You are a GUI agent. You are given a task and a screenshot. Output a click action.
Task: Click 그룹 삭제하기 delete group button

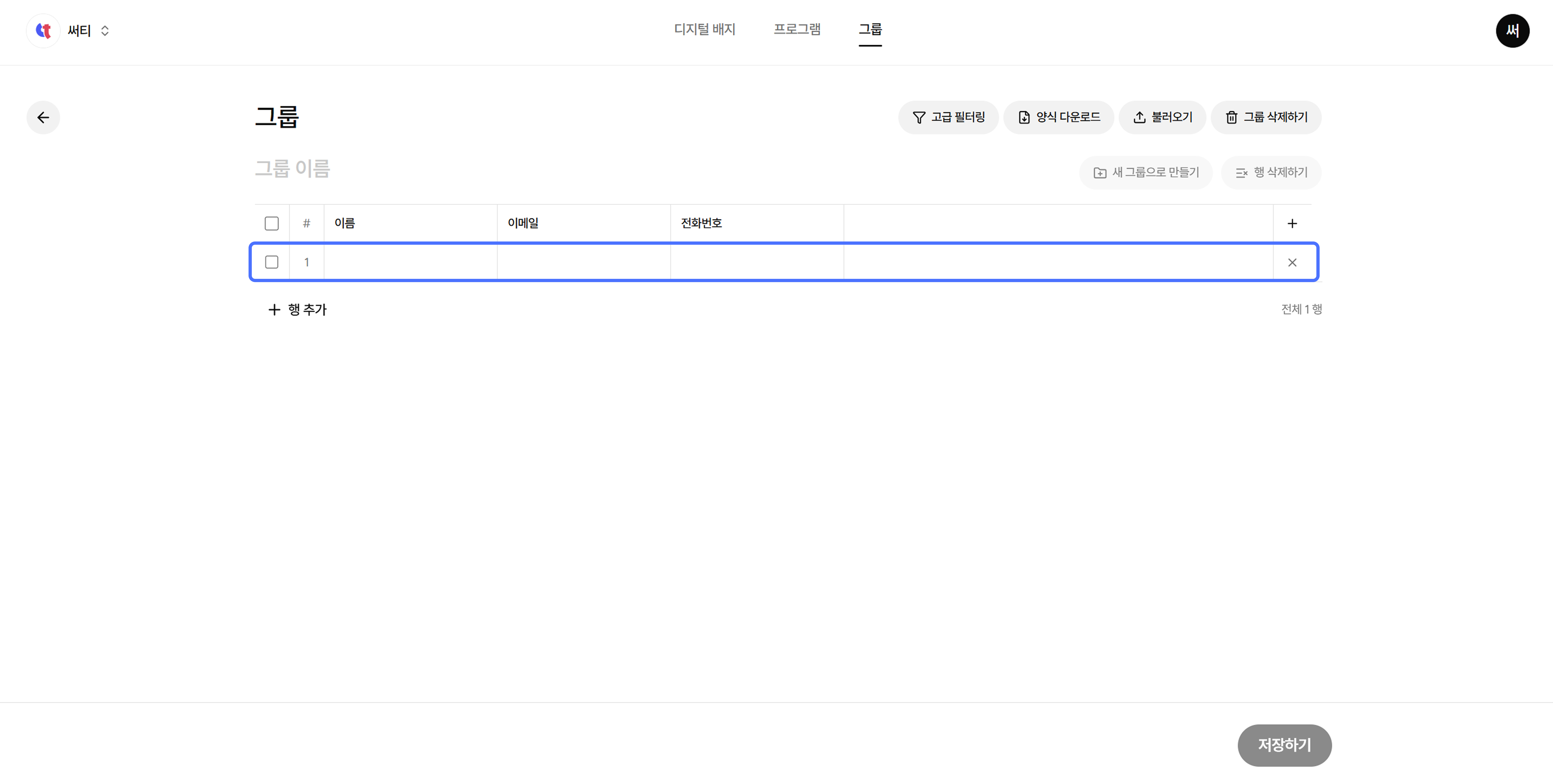pos(1265,117)
